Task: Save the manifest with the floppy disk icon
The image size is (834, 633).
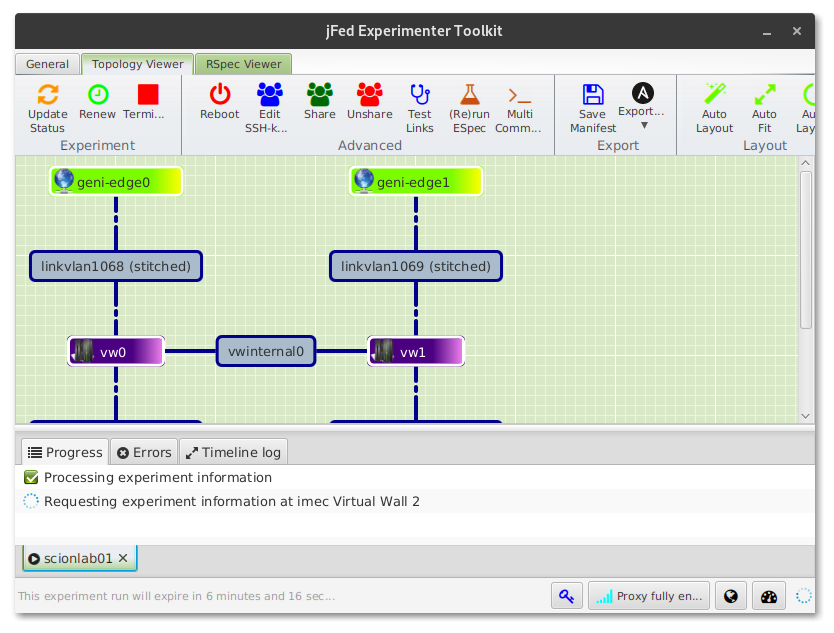Action: point(593,95)
